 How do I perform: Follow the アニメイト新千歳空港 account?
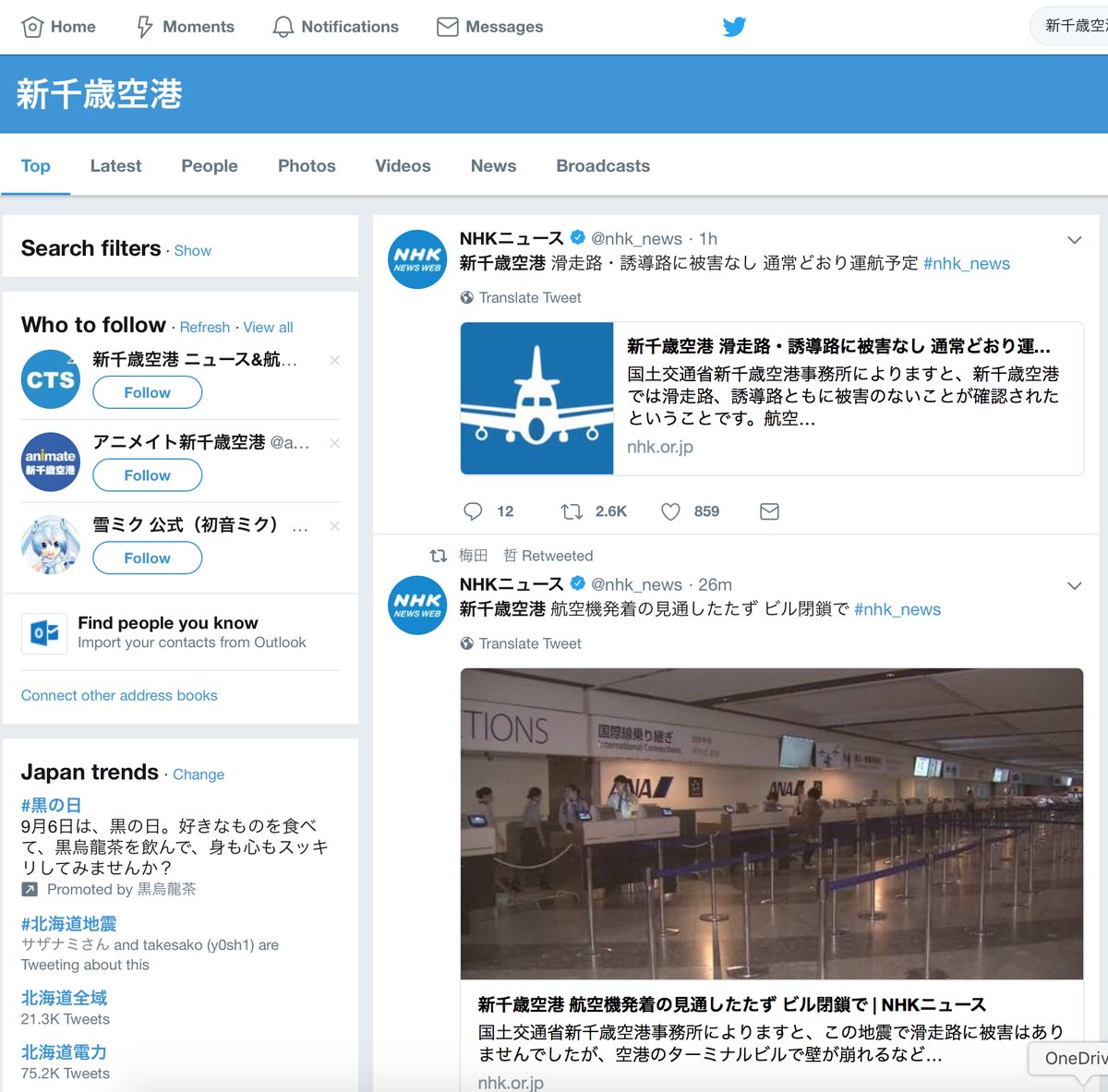click(147, 475)
